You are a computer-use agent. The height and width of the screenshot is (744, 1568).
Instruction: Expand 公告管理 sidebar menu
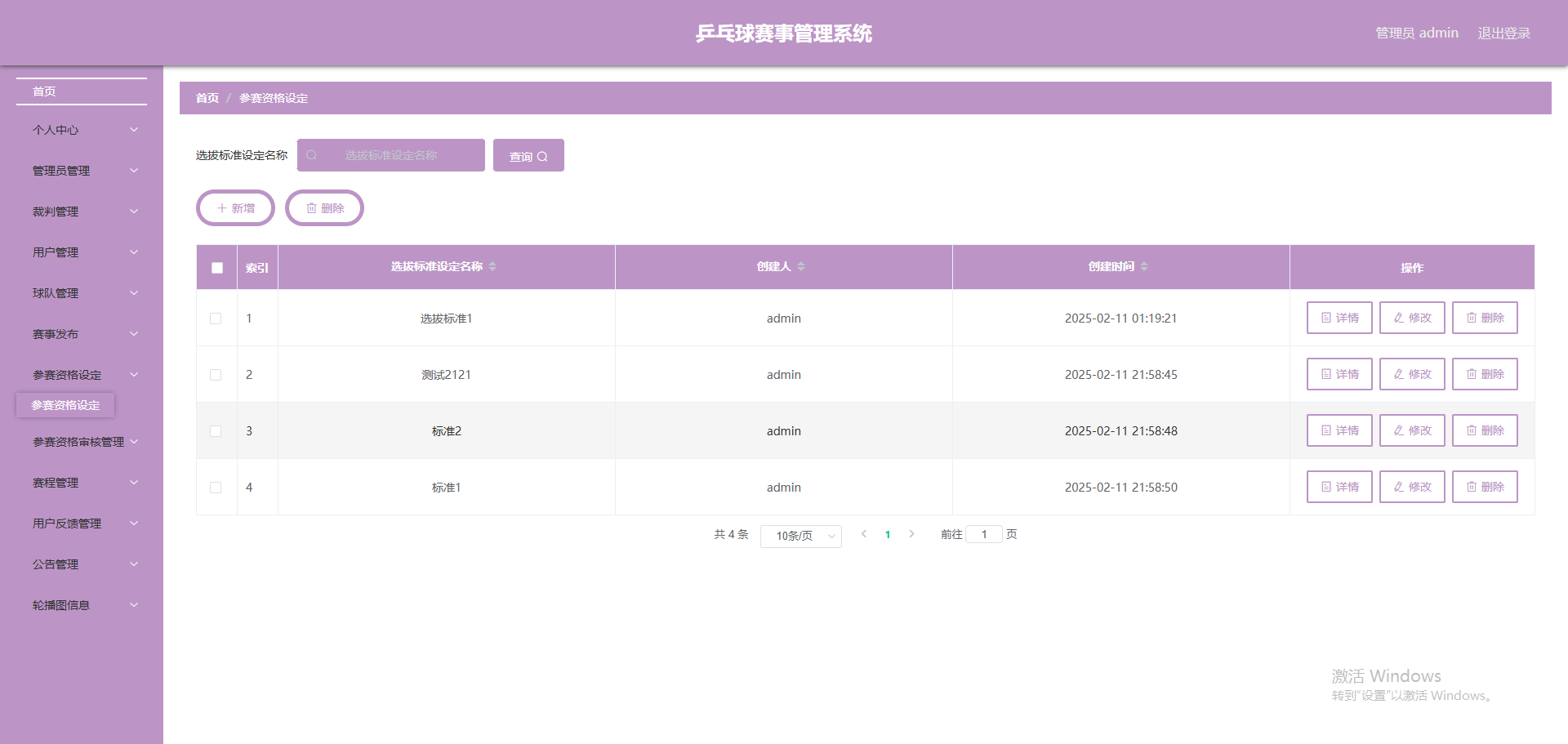[82, 564]
